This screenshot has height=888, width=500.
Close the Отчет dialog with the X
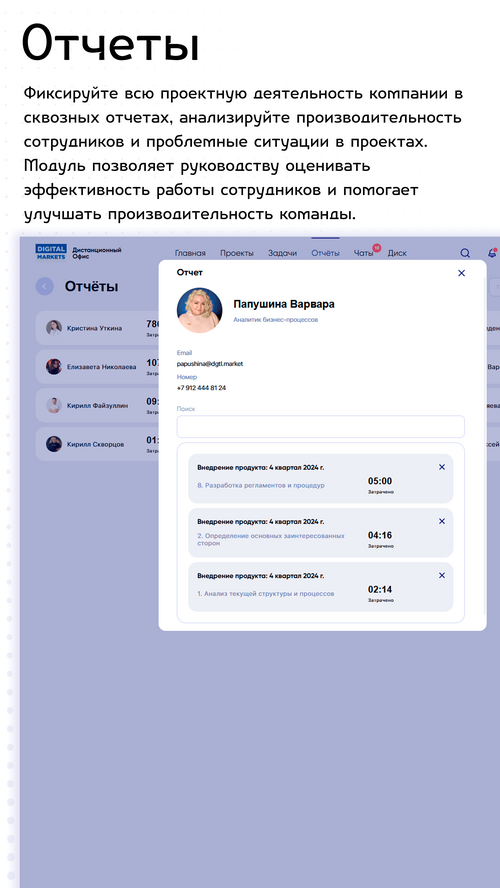[461, 273]
